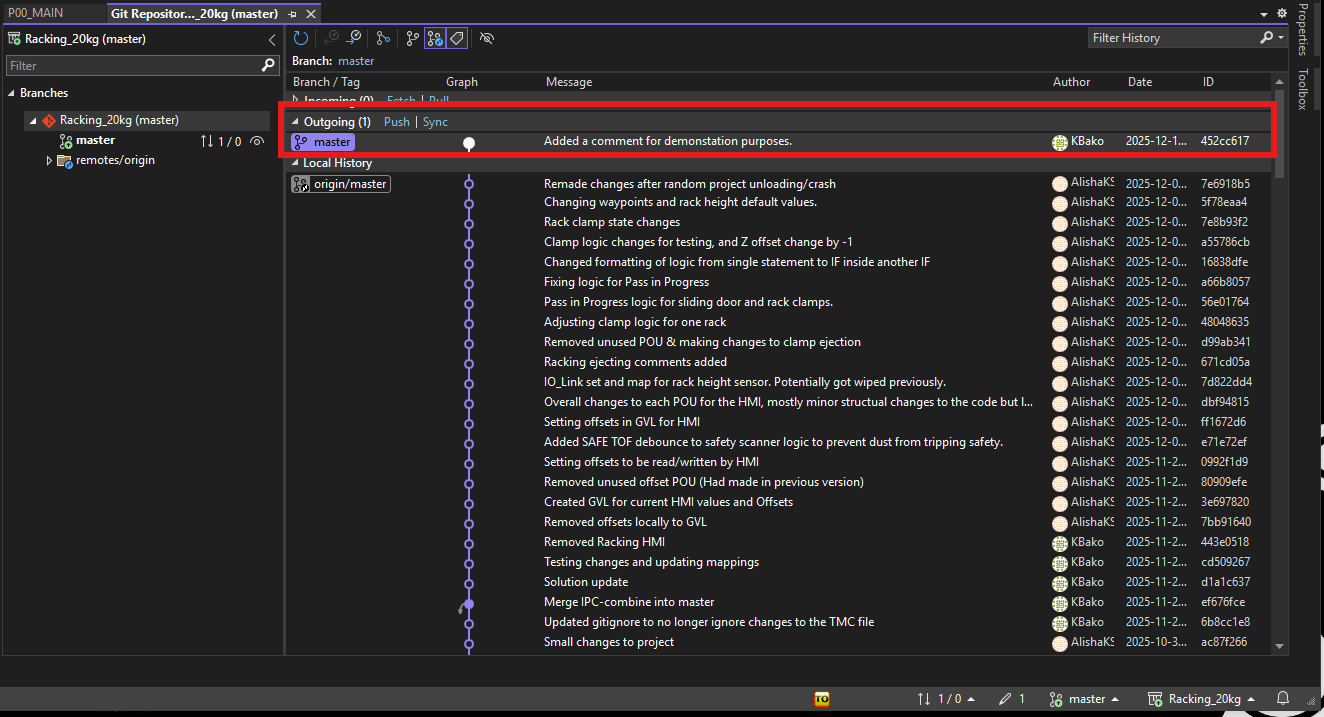Open the Racking_20kg repository picker in status bar
1324x717 pixels.
point(1202,699)
